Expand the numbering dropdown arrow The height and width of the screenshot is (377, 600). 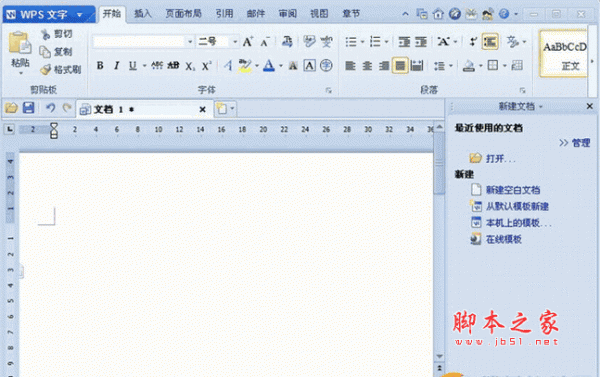tap(386, 42)
